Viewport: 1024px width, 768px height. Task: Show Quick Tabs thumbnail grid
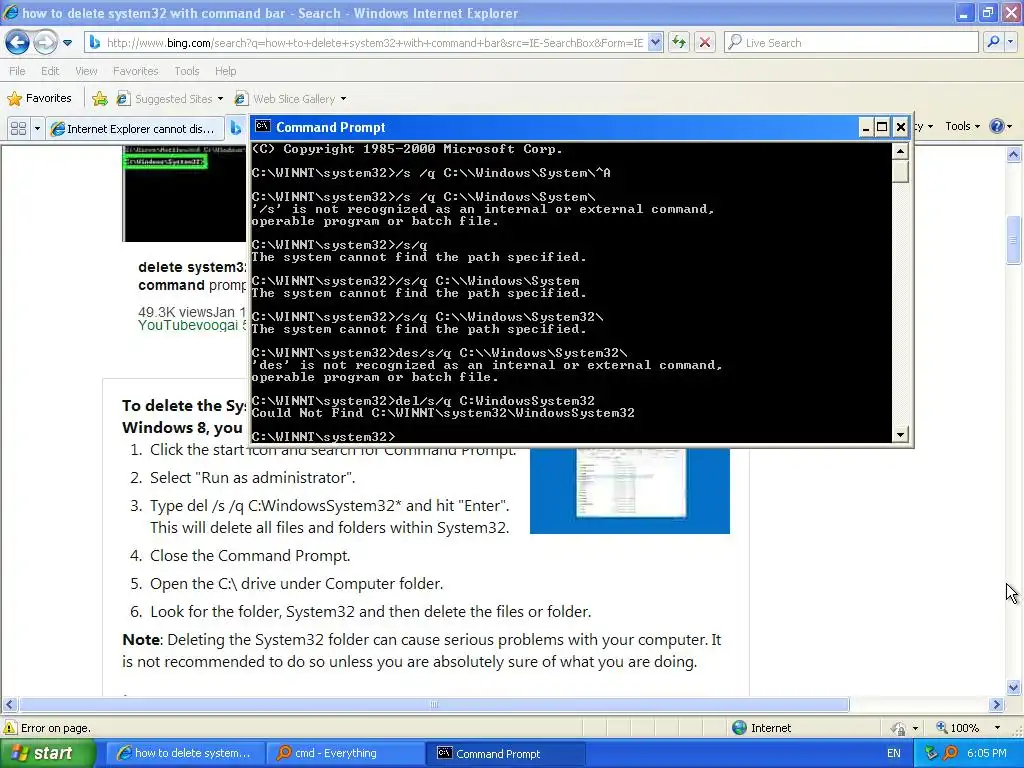pos(18,128)
